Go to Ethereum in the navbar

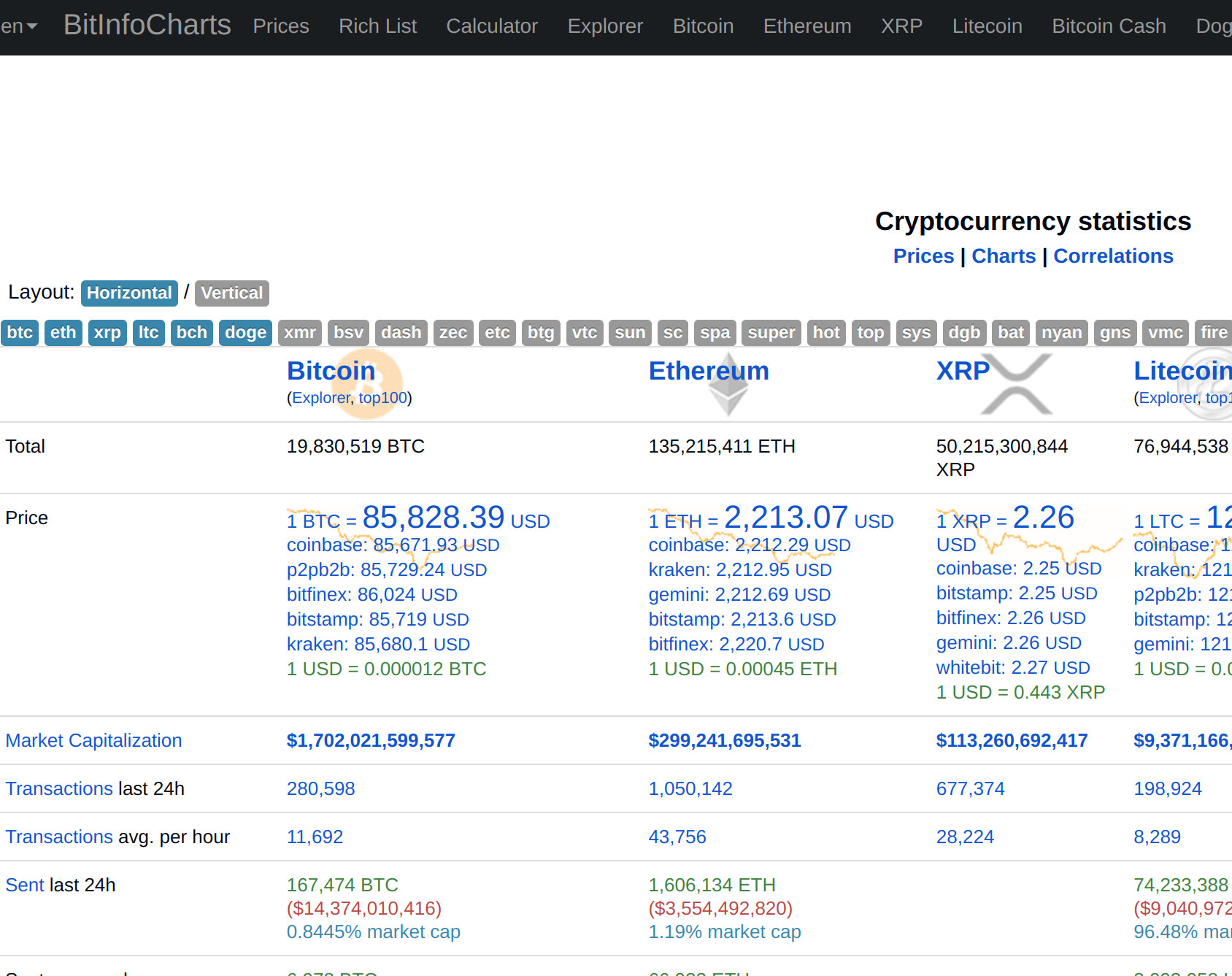pos(807,26)
